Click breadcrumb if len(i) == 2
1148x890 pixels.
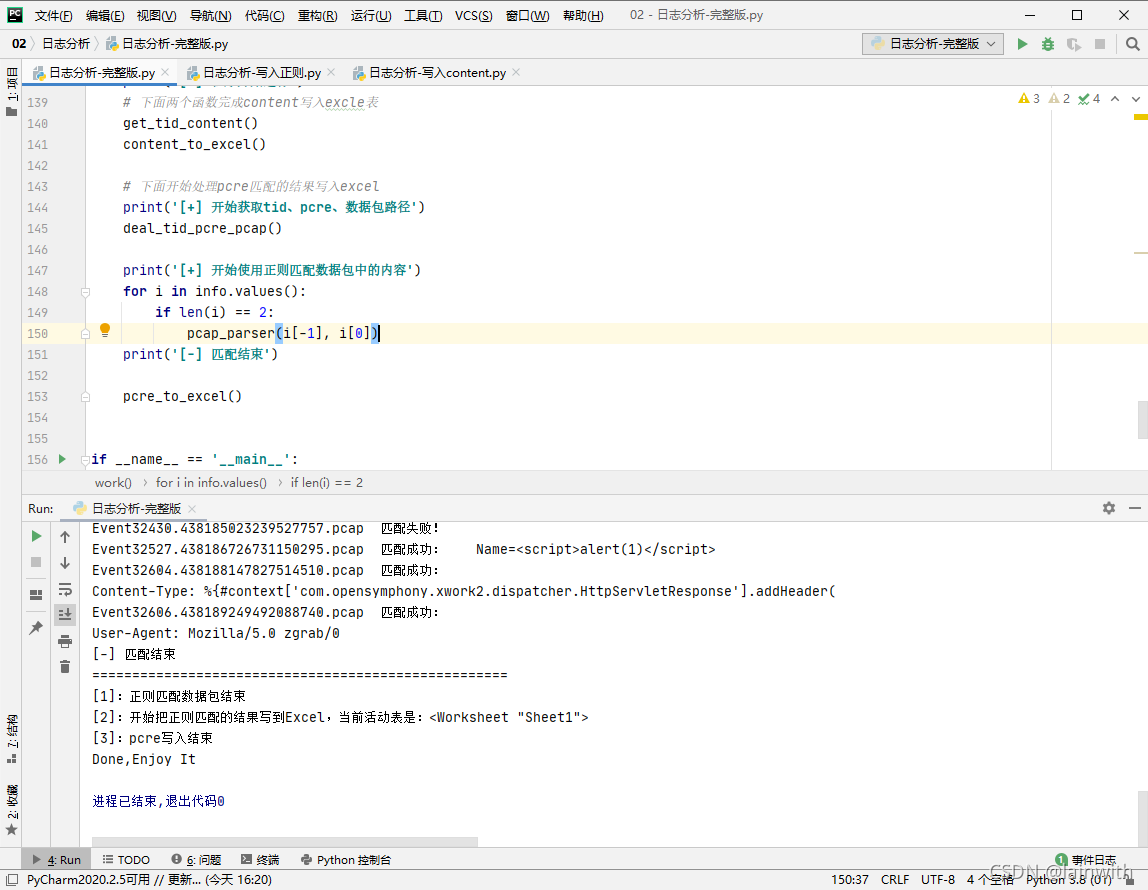(x=327, y=482)
